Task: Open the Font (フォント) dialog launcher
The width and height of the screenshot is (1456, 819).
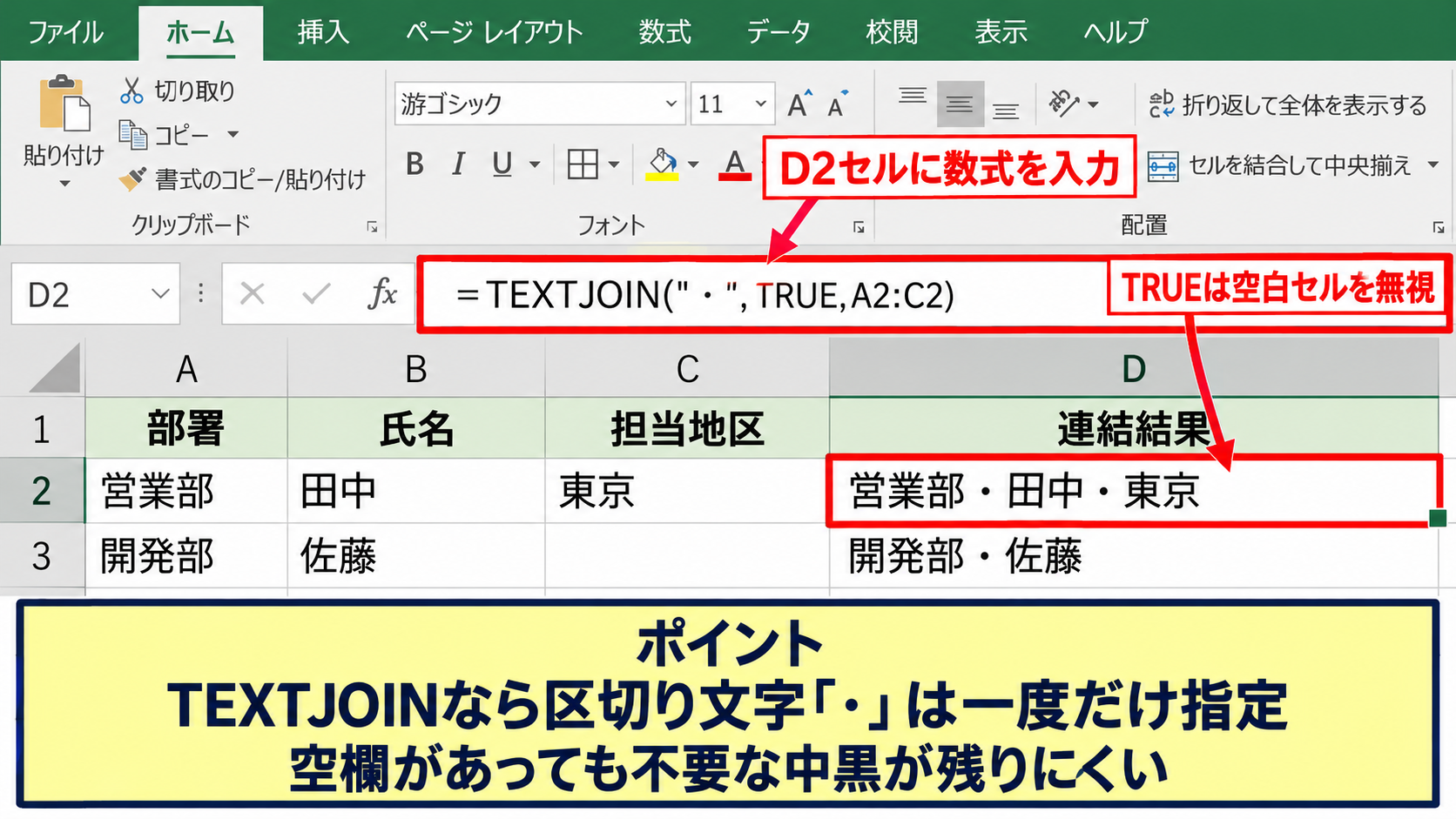Action: point(859,227)
